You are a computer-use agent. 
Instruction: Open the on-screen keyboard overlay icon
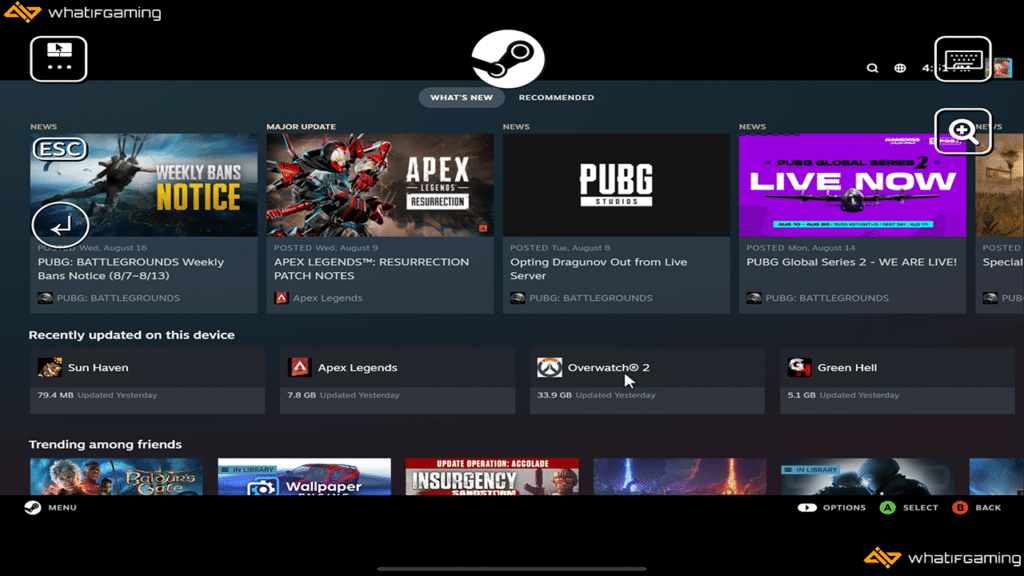tap(962, 59)
